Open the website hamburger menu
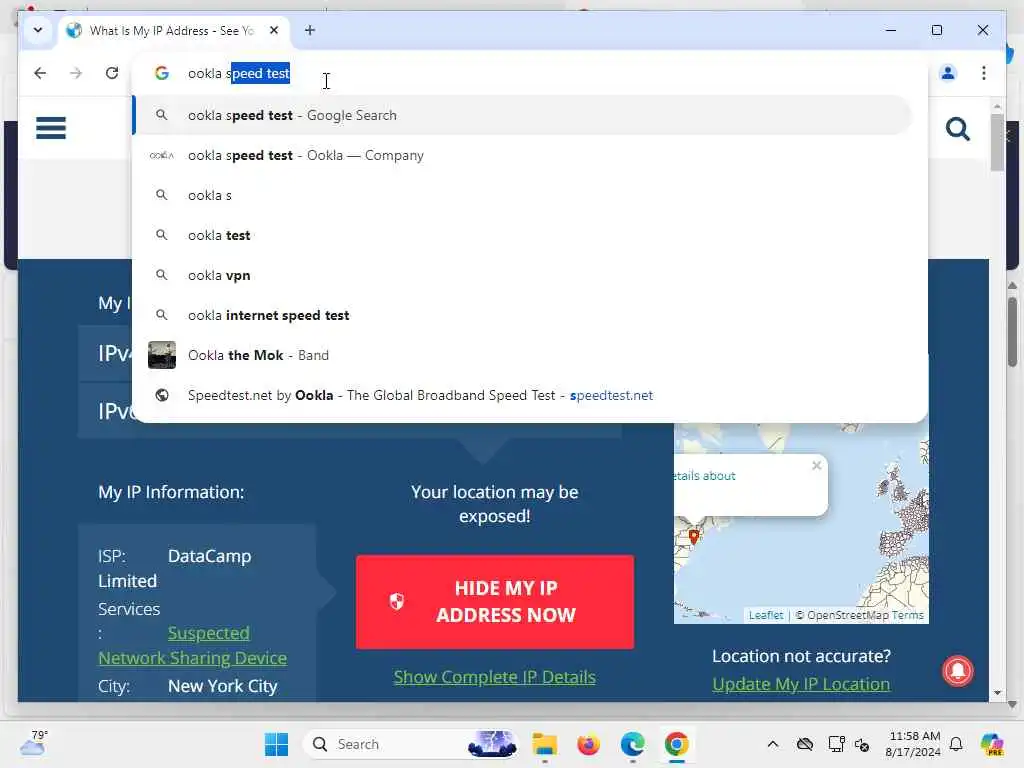The width and height of the screenshot is (1024, 768). click(51, 128)
